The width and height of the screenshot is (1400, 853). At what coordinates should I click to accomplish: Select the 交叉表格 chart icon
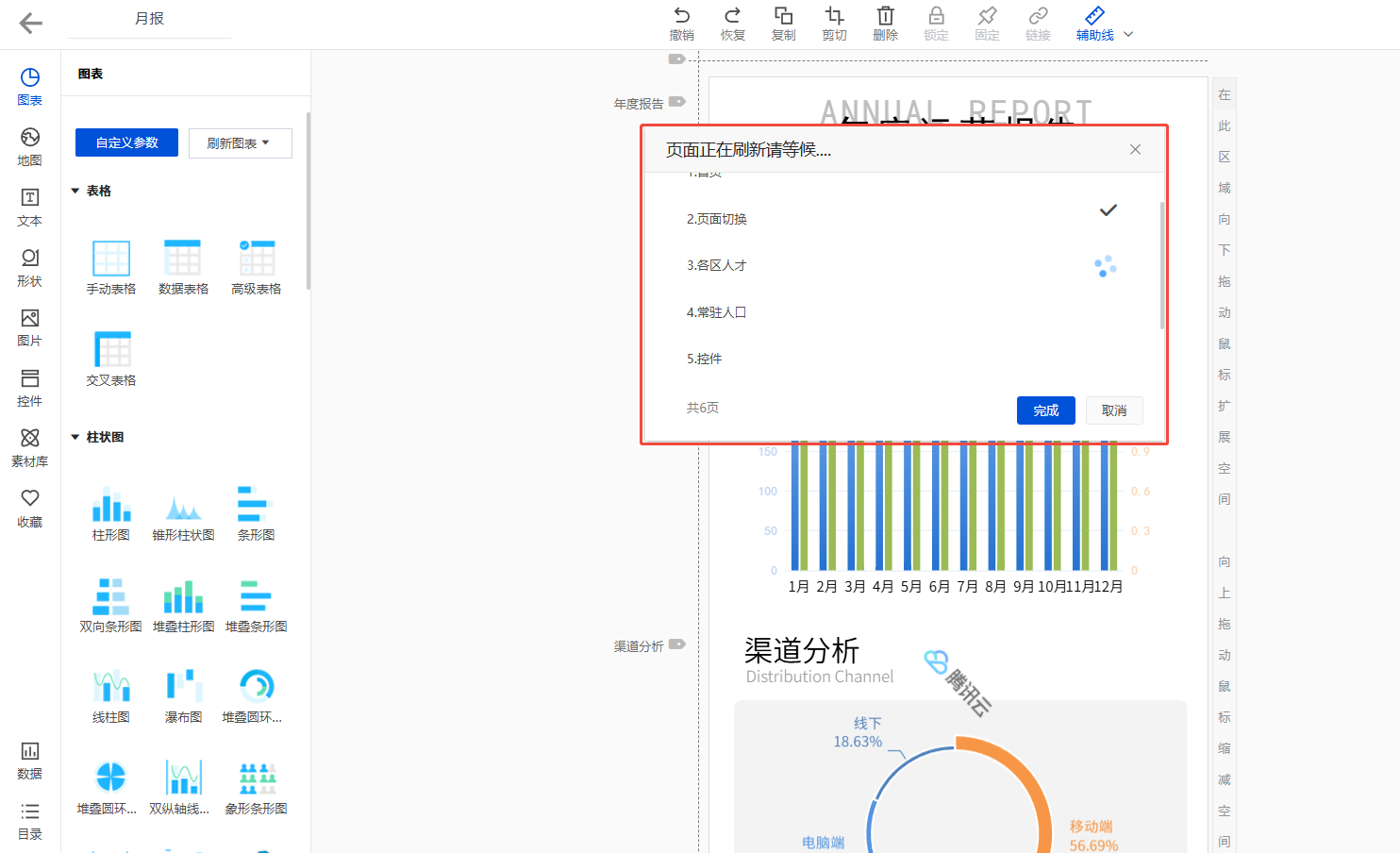coord(111,349)
